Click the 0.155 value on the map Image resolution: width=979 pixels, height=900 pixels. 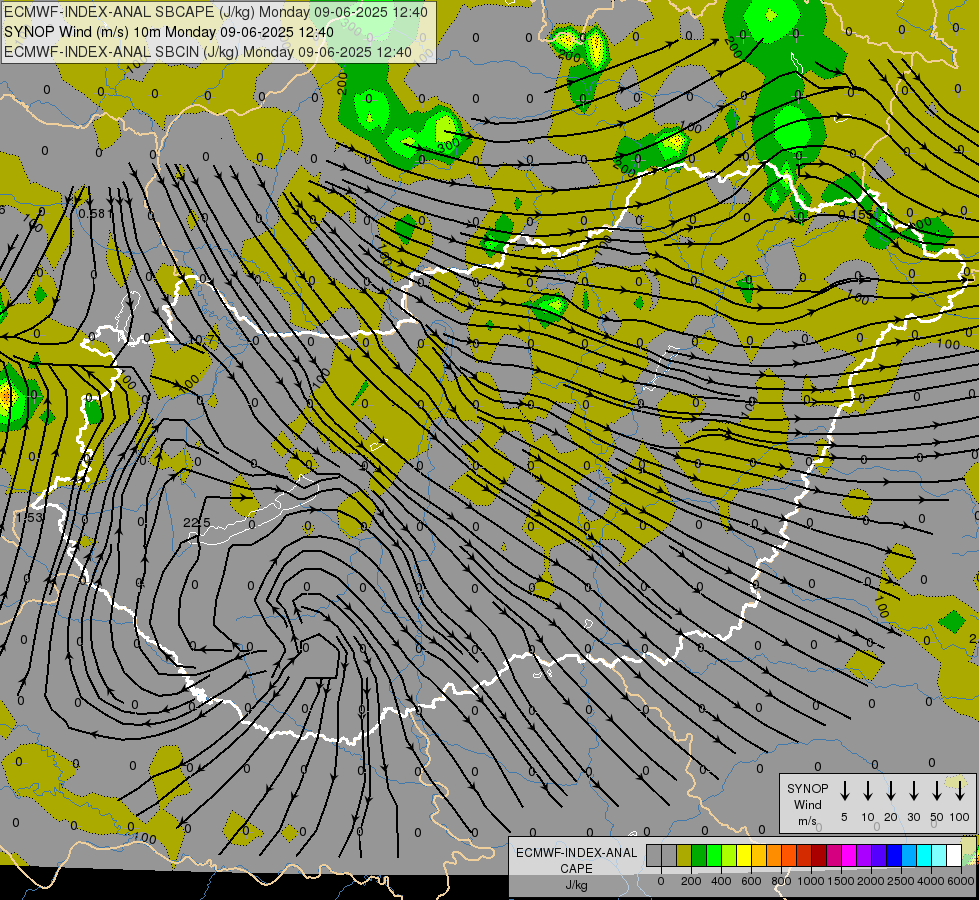855,214
